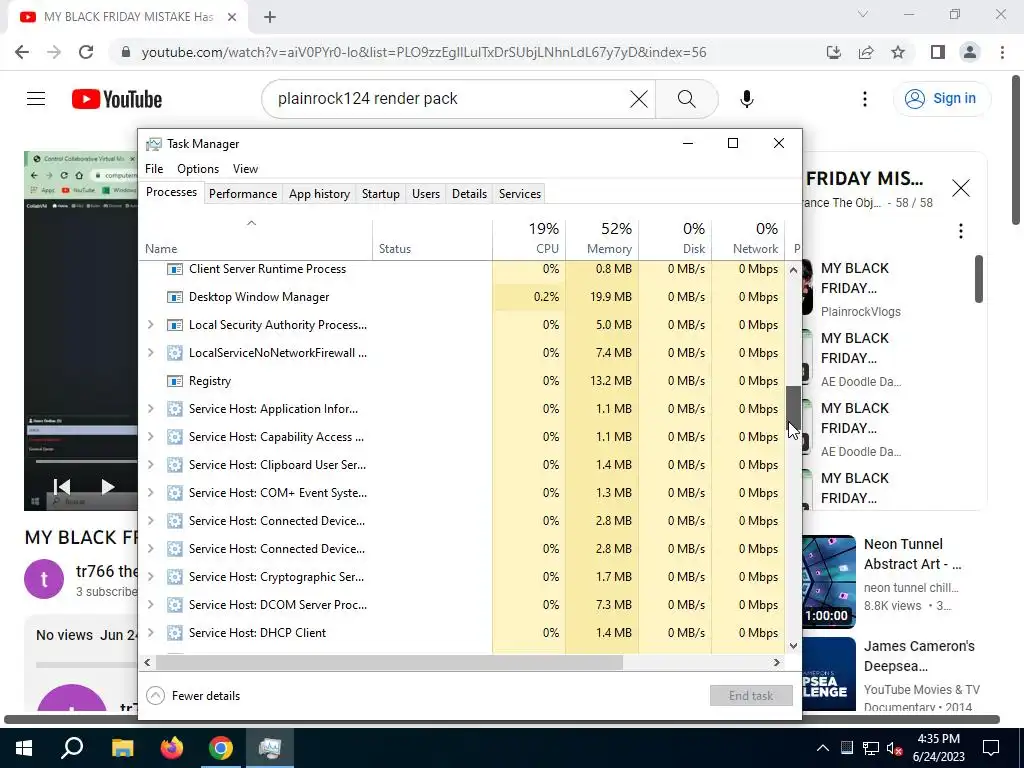Click Task Manager vertical scrollbar thumb
Image resolution: width=1024 pixels, height=768 pixels.
pos(793,406)
